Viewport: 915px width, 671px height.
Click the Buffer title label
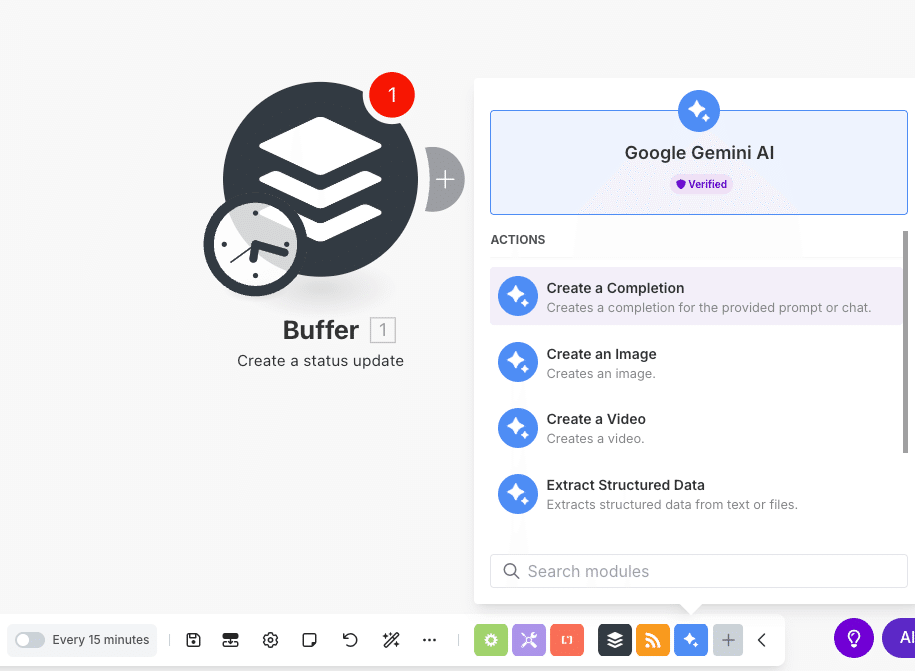coord(321,330)
